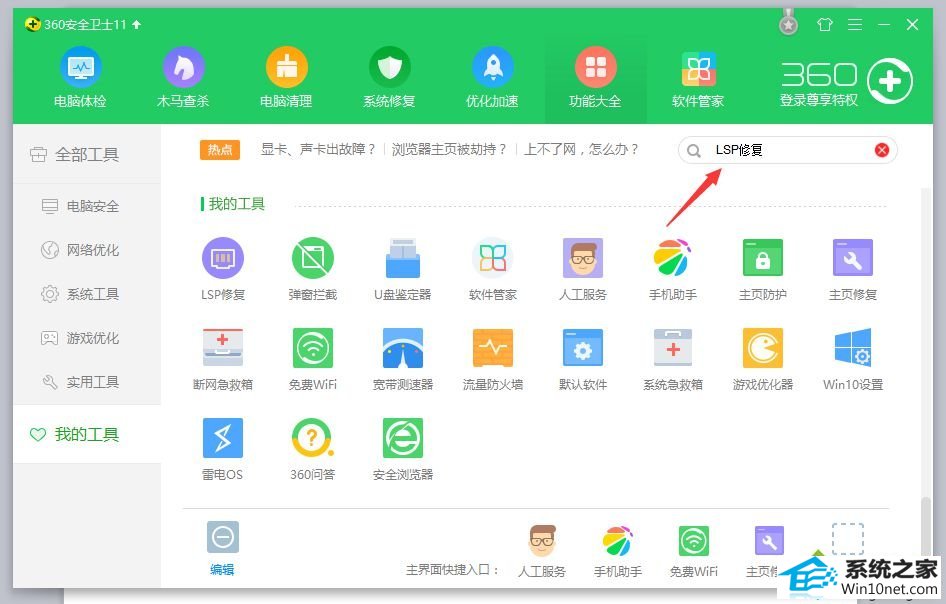Open the 360问答 tool
946x604 pixels.
(x=313, y=449)
